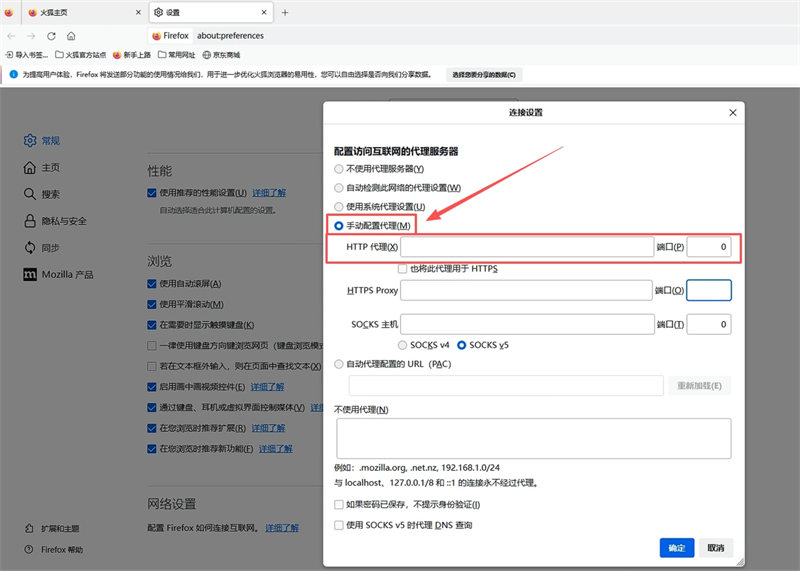The image size is (800, 571).
Task: Click the HTTPS Proxy address field
Action: tap(527, 290)
